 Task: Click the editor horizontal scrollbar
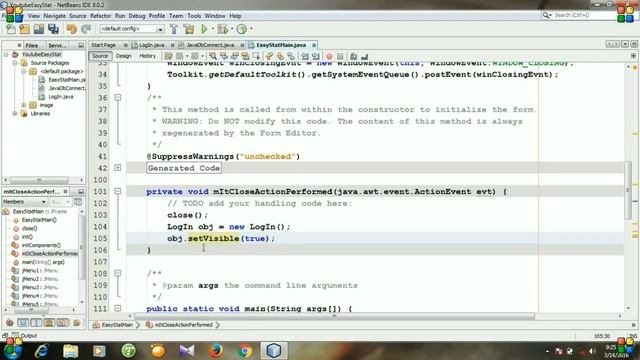334,316
